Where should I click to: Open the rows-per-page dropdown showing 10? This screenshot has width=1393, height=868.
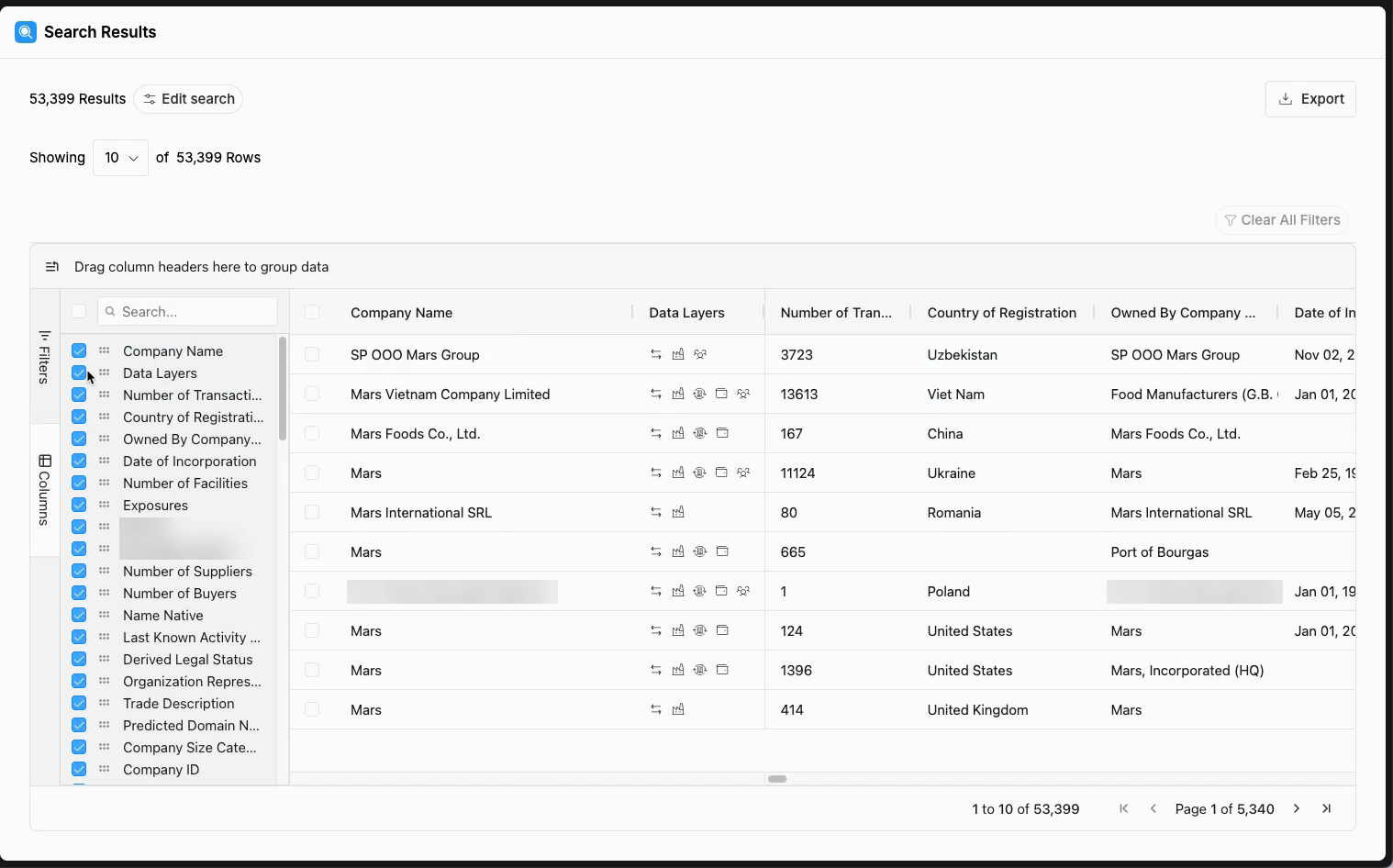pos(121,158)
